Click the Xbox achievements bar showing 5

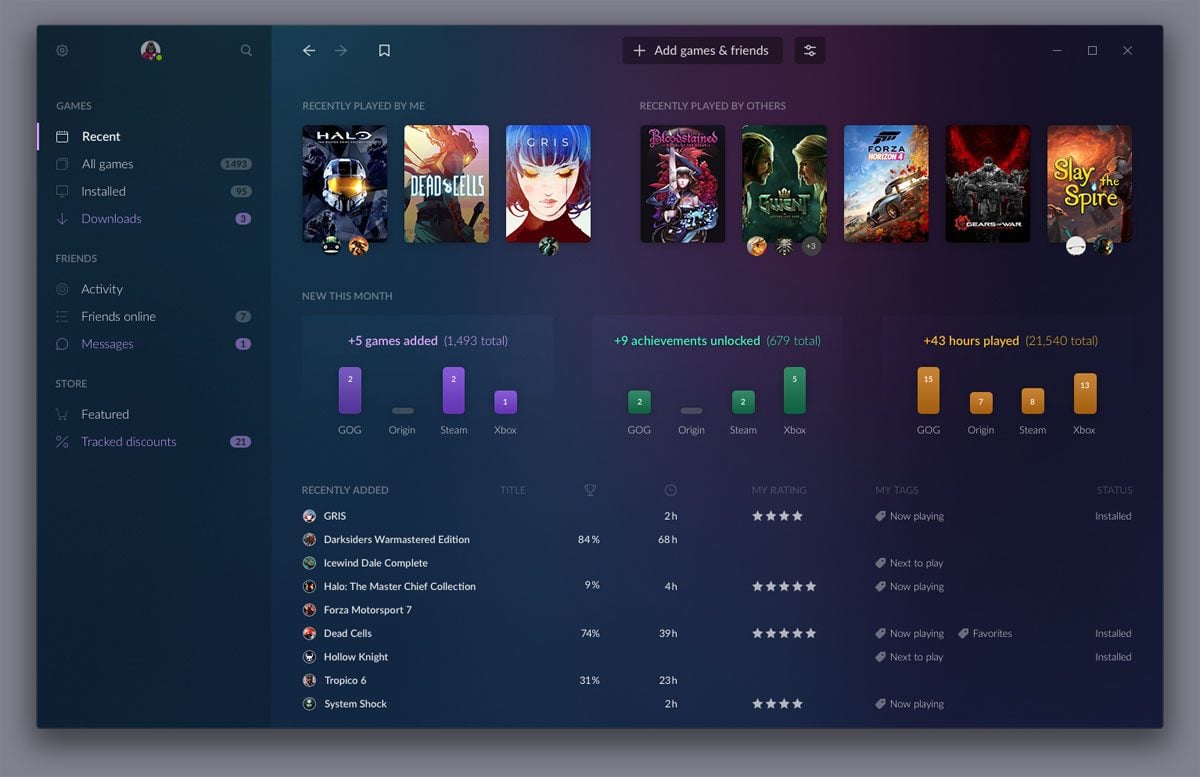(795, 391)
